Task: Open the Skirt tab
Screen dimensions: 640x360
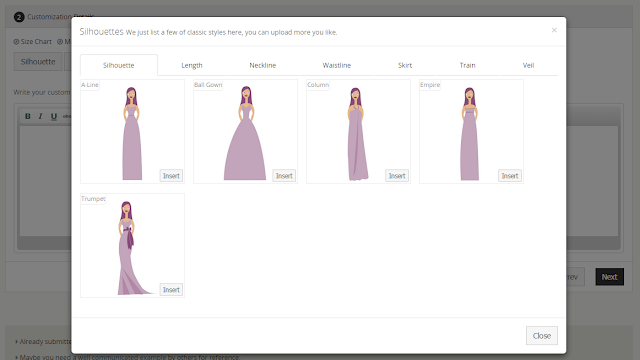Action: click(405, 65)
